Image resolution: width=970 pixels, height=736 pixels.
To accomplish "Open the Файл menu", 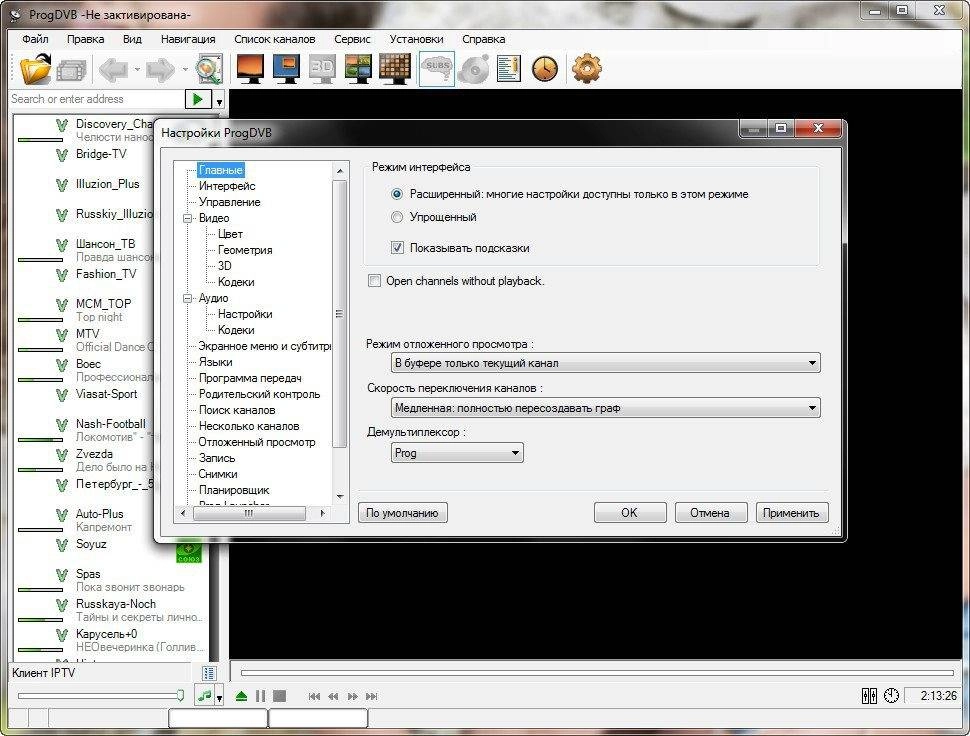I will tap(35, 39).
